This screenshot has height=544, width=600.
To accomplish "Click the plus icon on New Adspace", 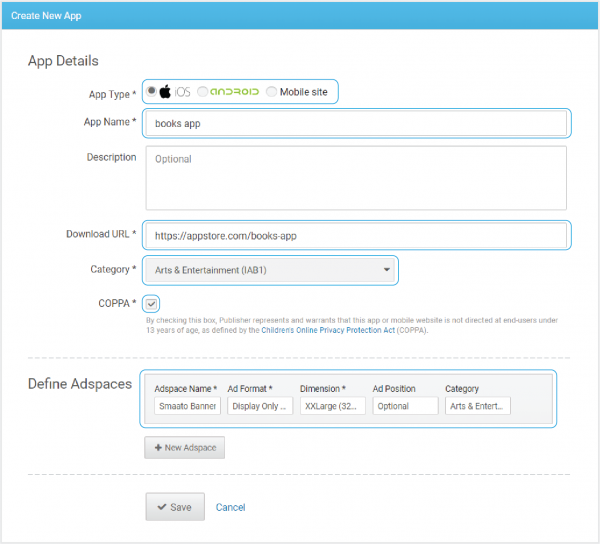I will (x=158, y=447).
